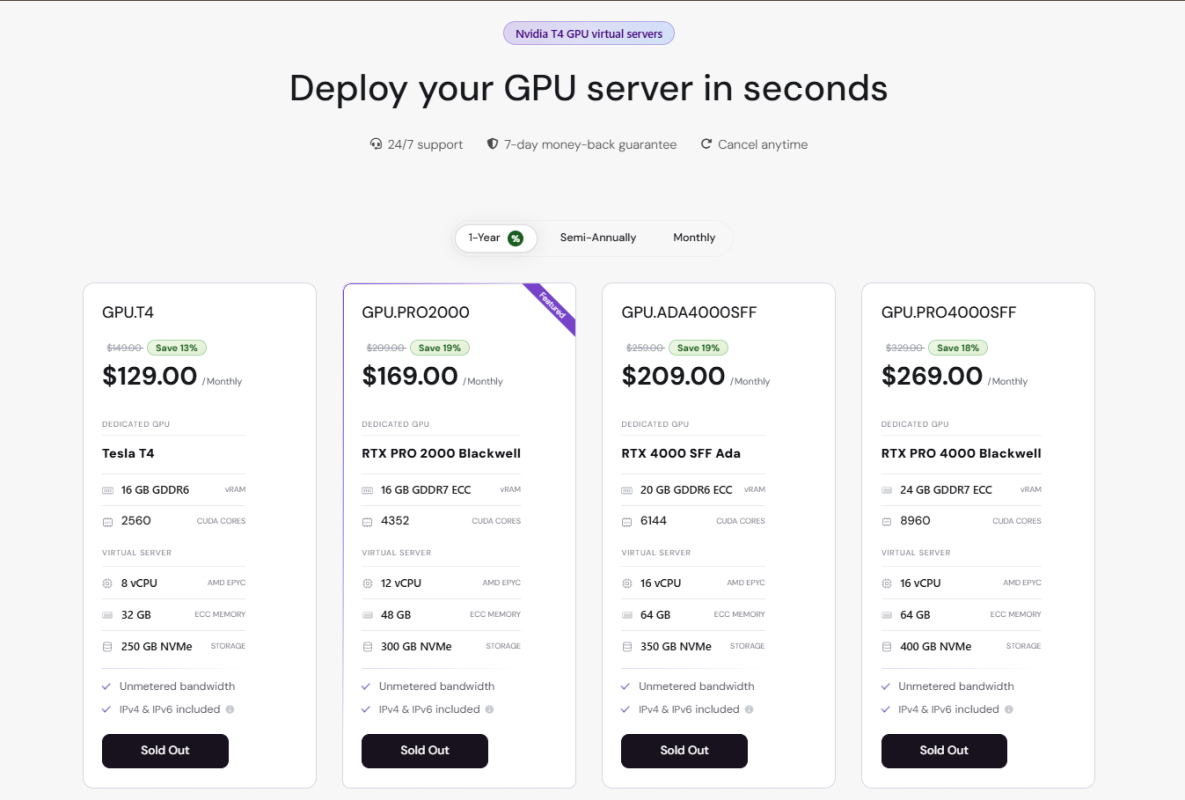
Task: Click CUDA cores icon beside 2560
Action: (107, 522)
